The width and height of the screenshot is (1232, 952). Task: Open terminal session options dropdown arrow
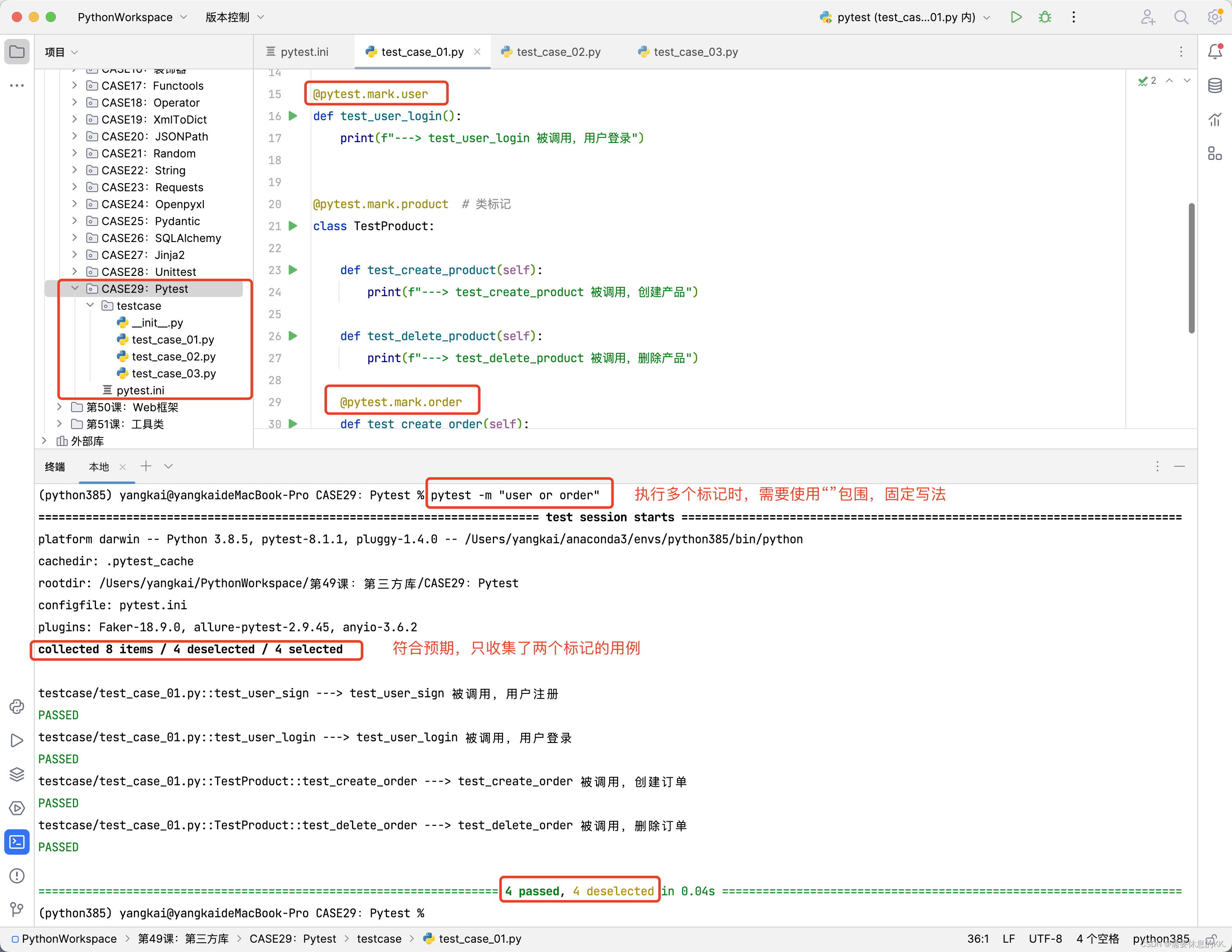[x=168, y=466]
